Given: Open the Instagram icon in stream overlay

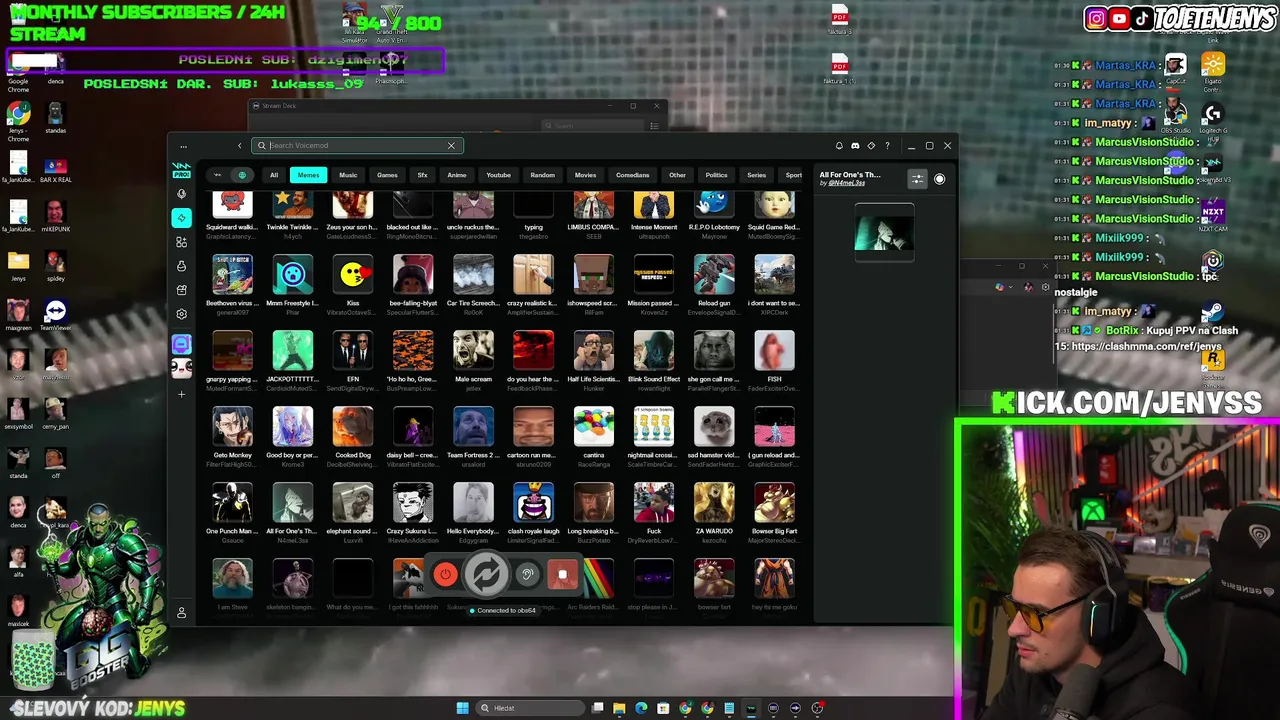Looking at the screenshot, I should click(x=1096, y=18).
